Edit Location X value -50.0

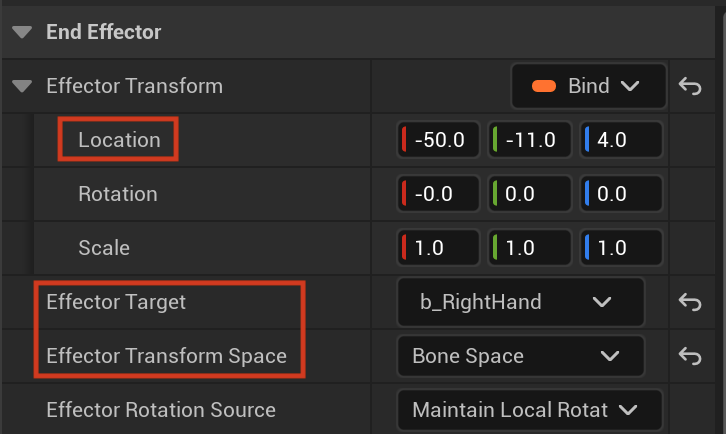[x=438, y=140]
